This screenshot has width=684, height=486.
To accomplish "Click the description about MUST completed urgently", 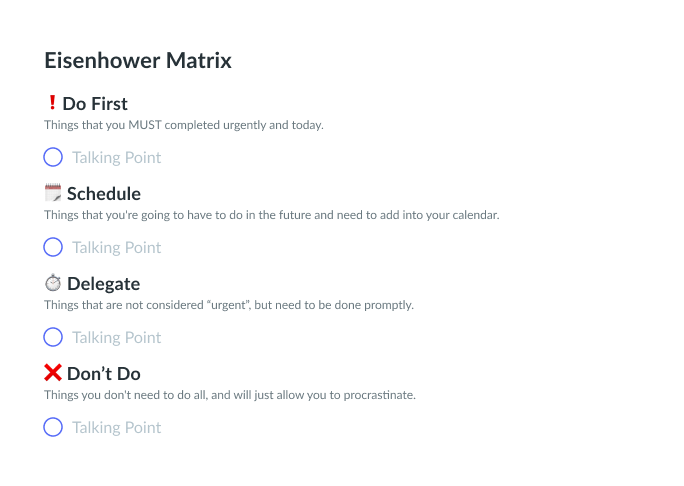I will coord(184,125).
